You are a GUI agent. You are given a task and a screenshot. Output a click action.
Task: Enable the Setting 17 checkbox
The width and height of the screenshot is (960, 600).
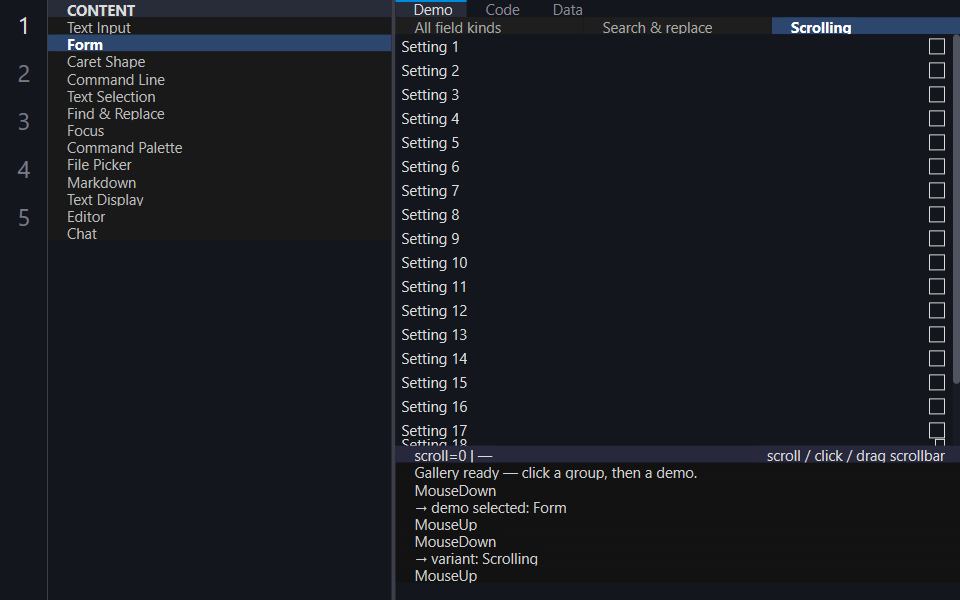937,430
